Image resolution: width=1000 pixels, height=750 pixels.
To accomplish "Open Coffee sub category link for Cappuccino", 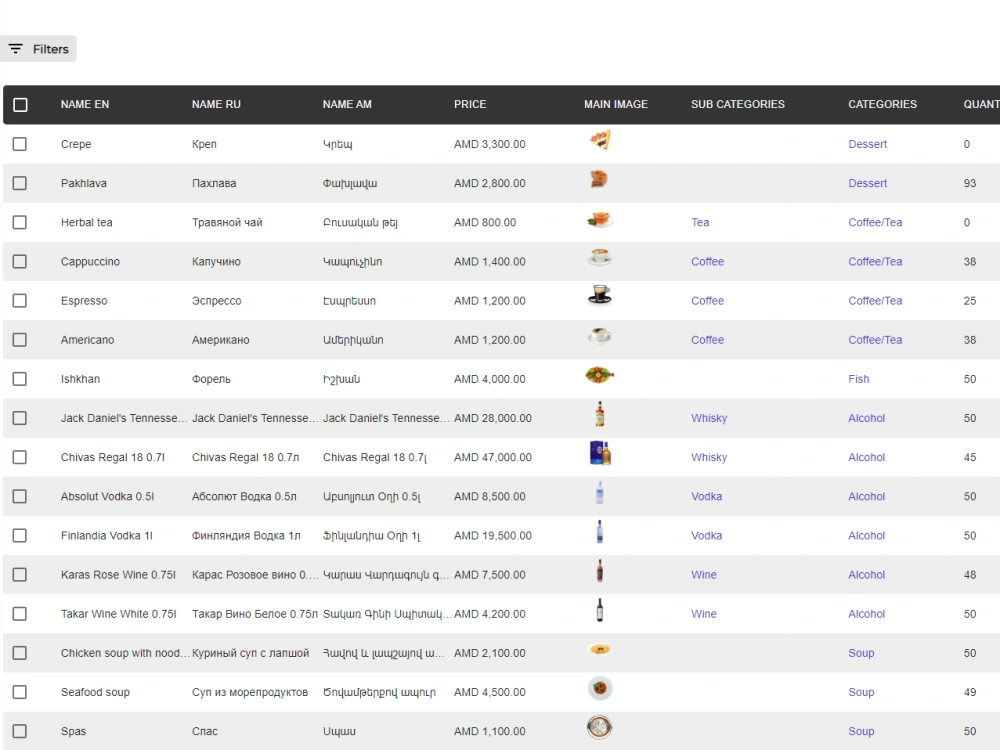I will coord(707,261).
